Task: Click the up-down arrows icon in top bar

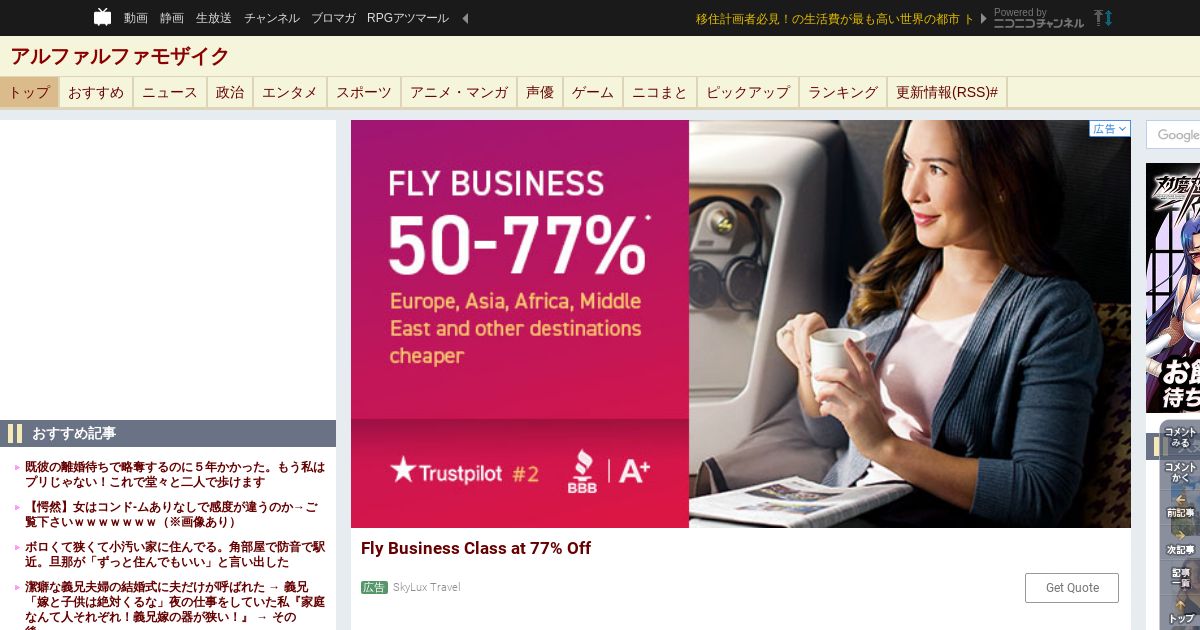Action: [1103, 18]
